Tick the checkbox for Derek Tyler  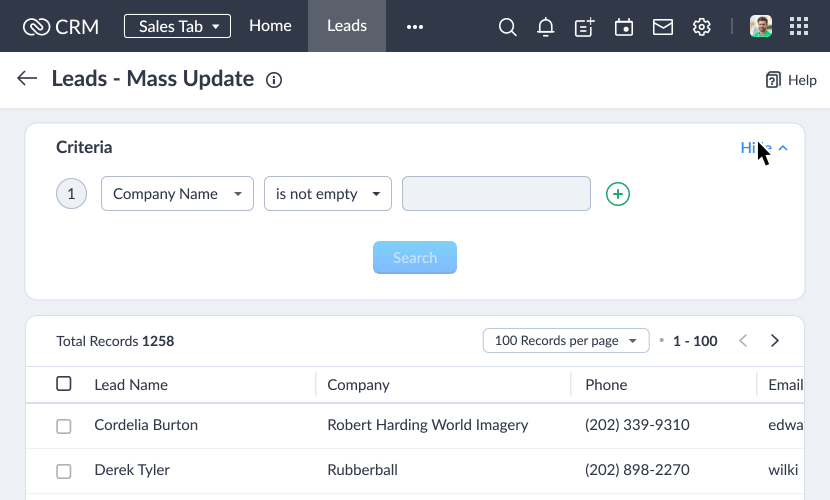tap(64, 471)
